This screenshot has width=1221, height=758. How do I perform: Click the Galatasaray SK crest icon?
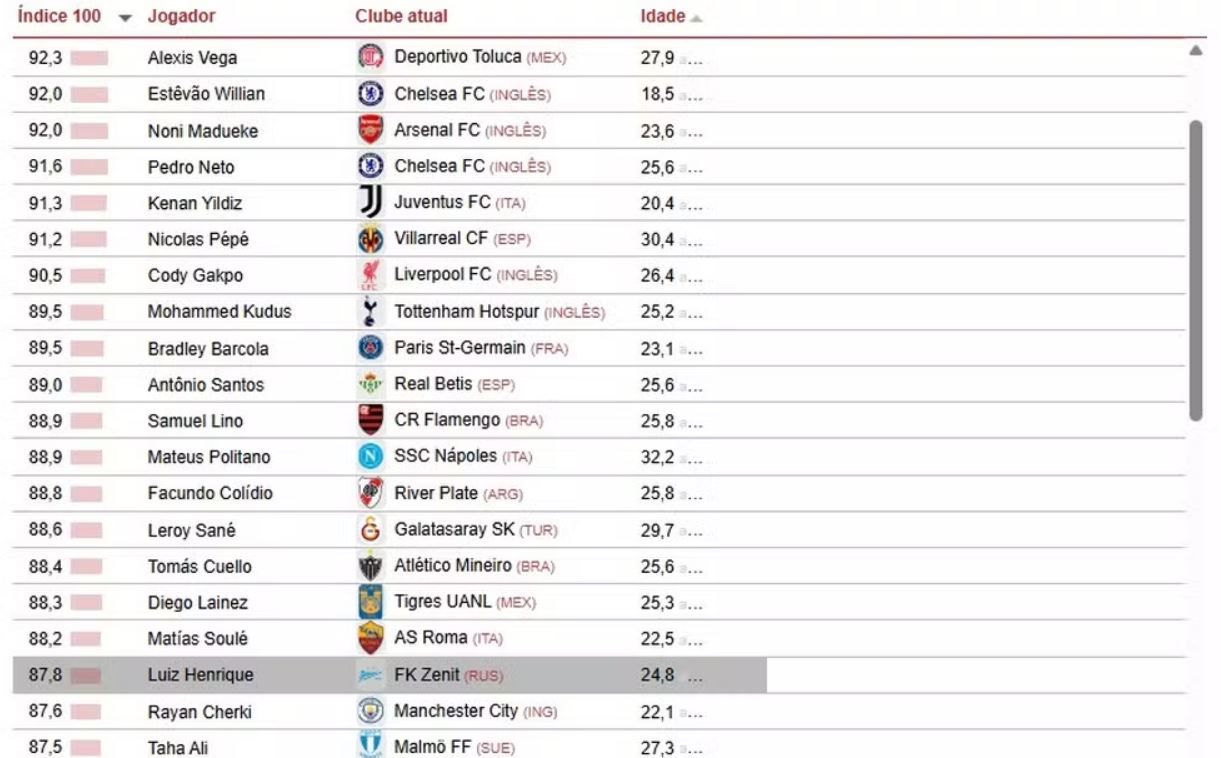click(371, 530)
